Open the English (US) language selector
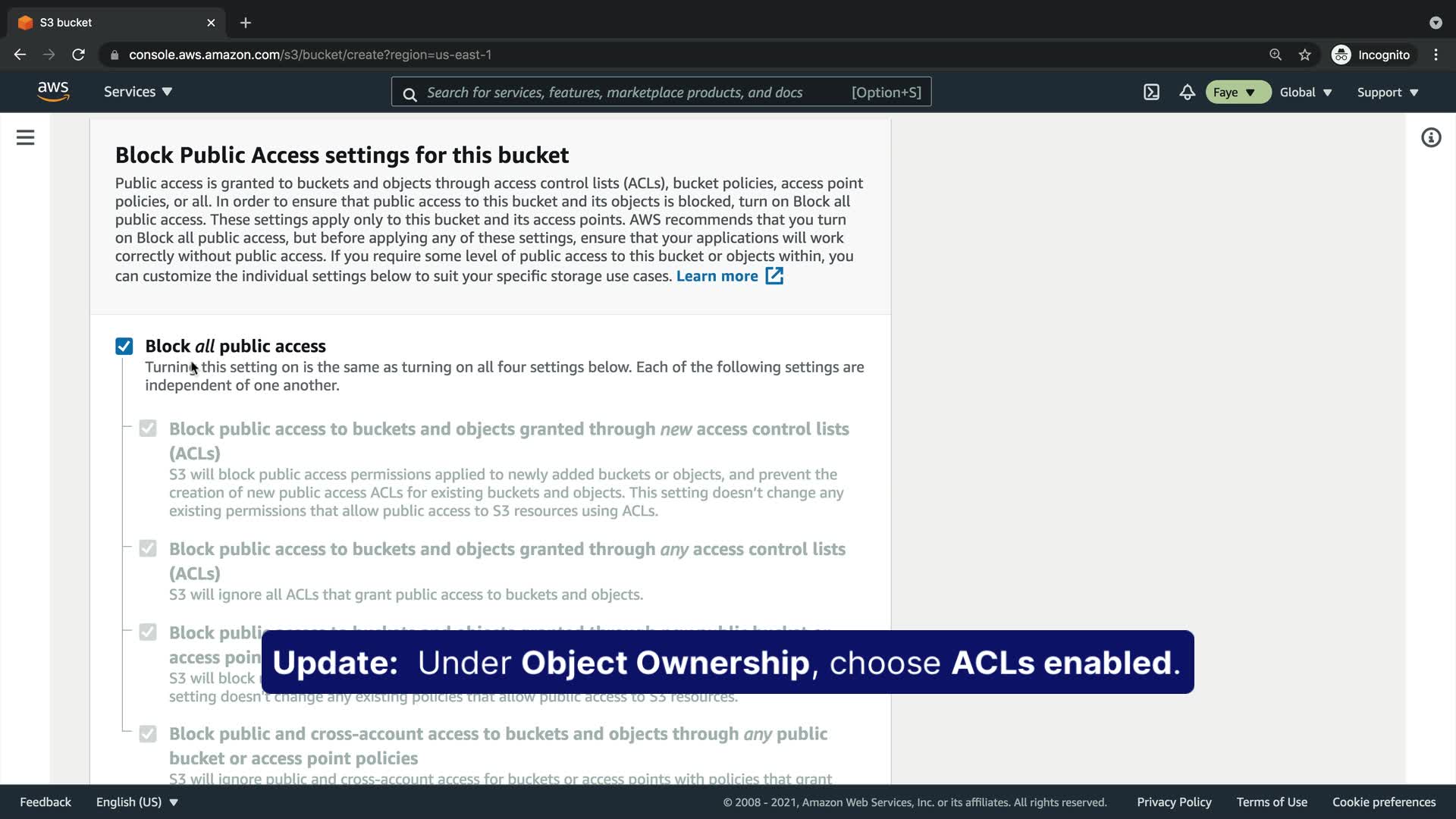The image size is (1456, 819). [x=136, y=802]
